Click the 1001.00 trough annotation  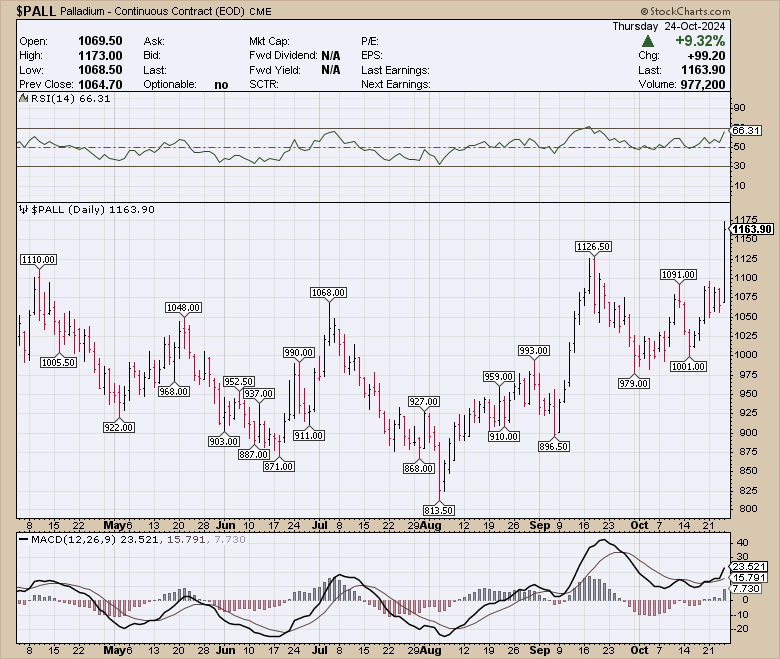click(688, 367)
